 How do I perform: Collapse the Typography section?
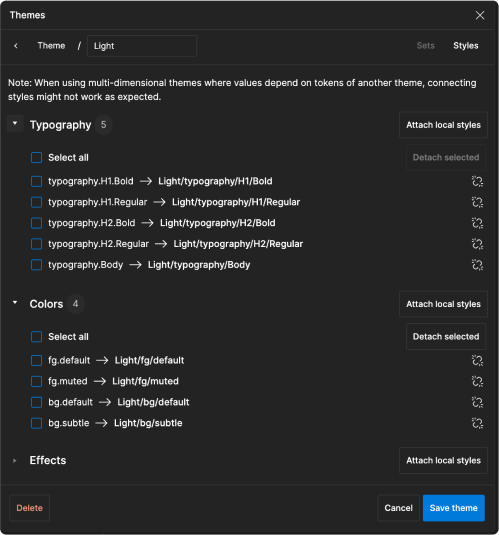15,124
